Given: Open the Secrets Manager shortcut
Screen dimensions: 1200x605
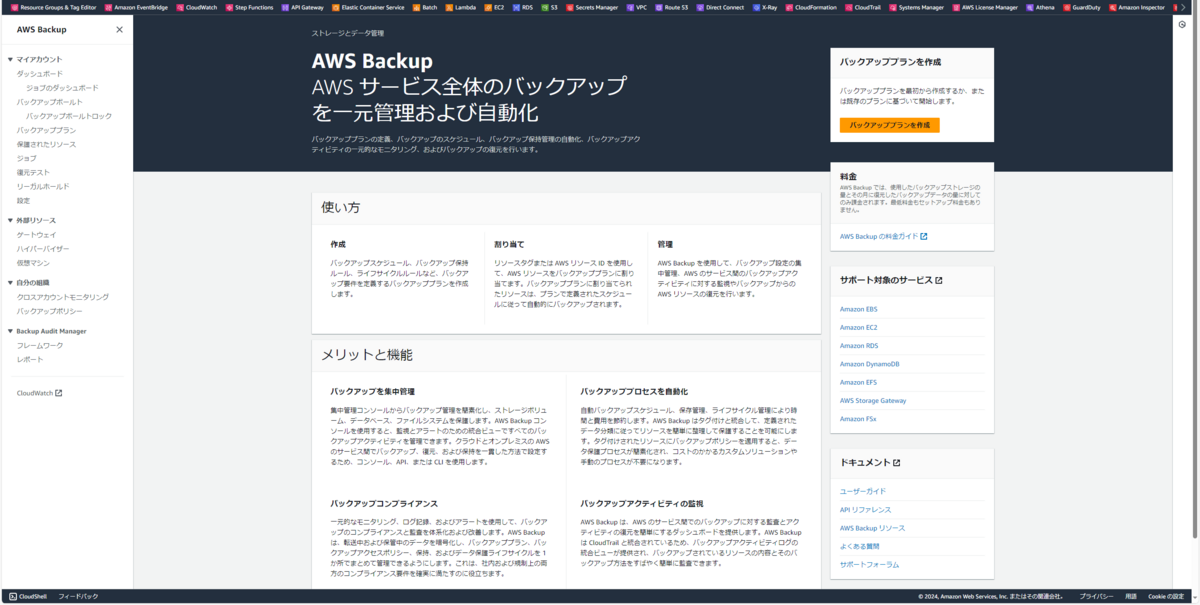Looking at the screenshot, I should pos(592,7).
